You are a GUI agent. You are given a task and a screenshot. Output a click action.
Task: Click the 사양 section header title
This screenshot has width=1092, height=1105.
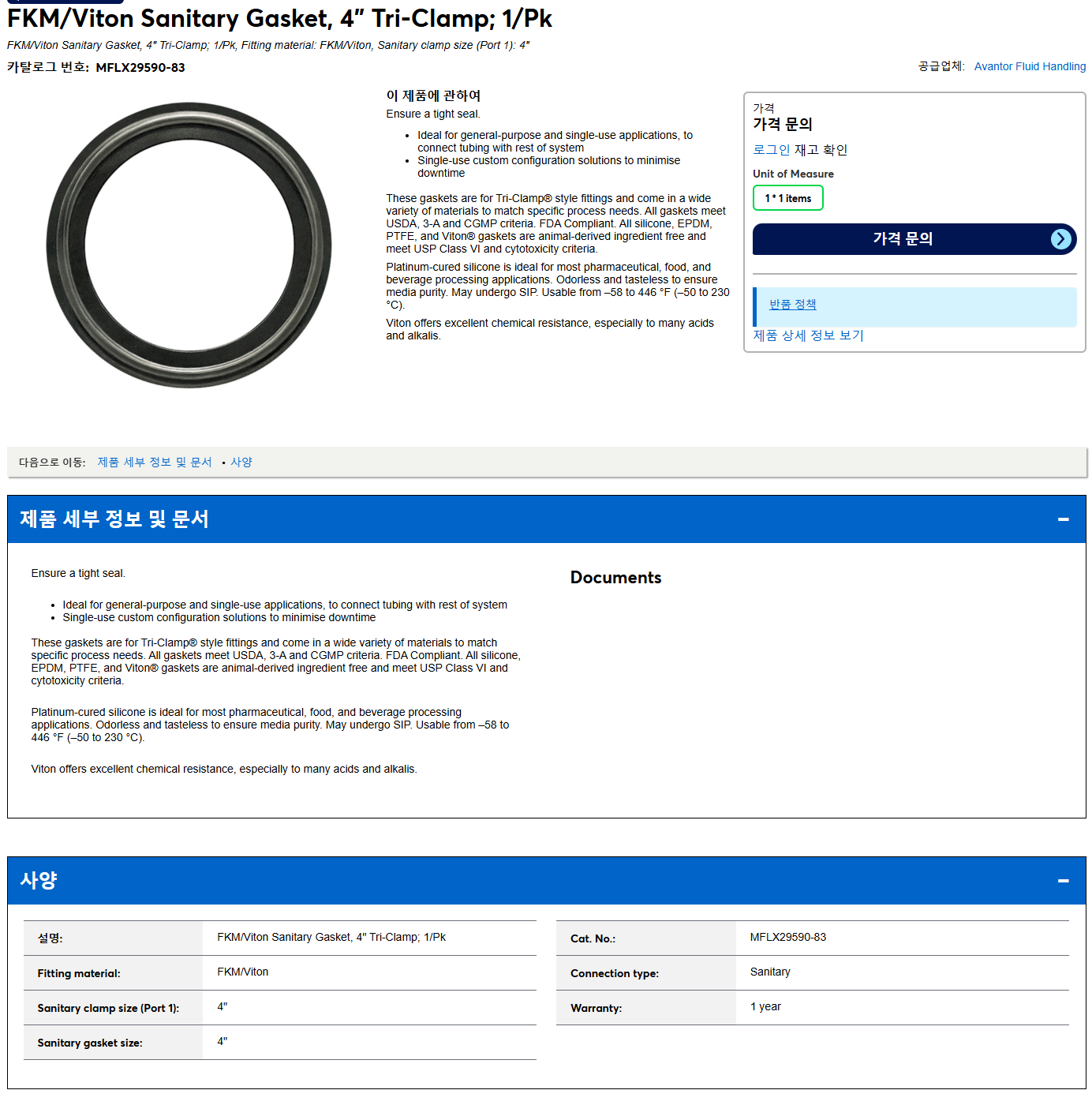39,880
